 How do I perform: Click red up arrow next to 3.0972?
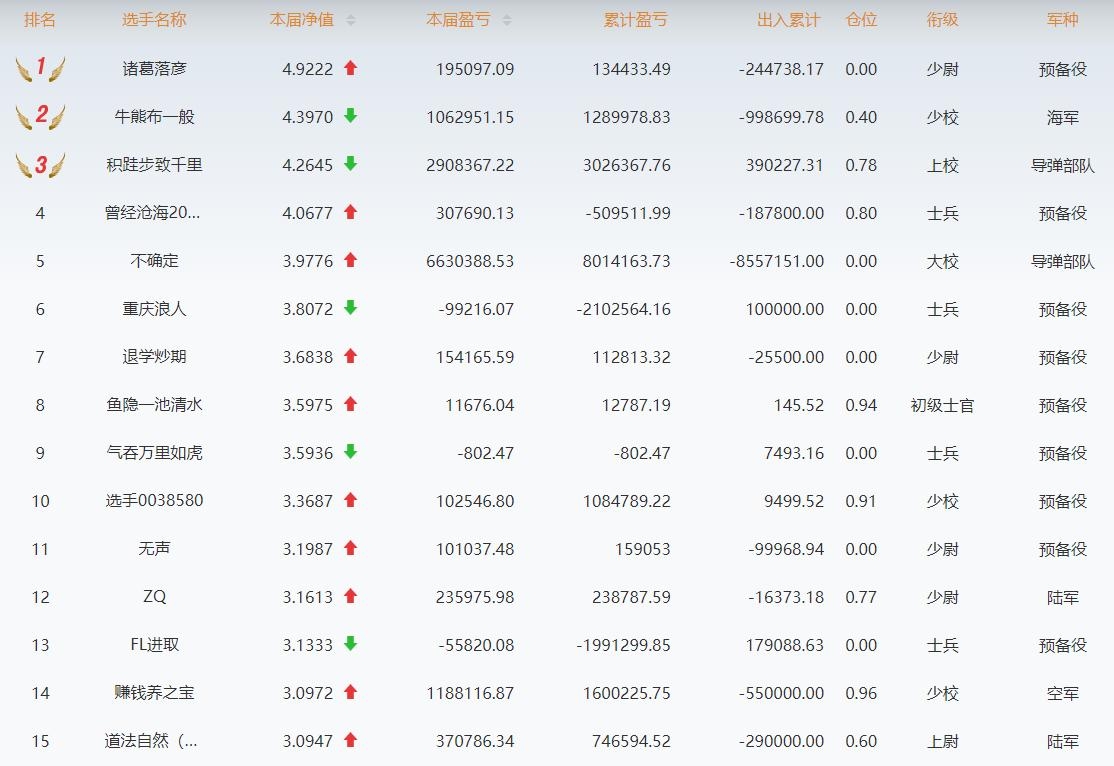350,692
